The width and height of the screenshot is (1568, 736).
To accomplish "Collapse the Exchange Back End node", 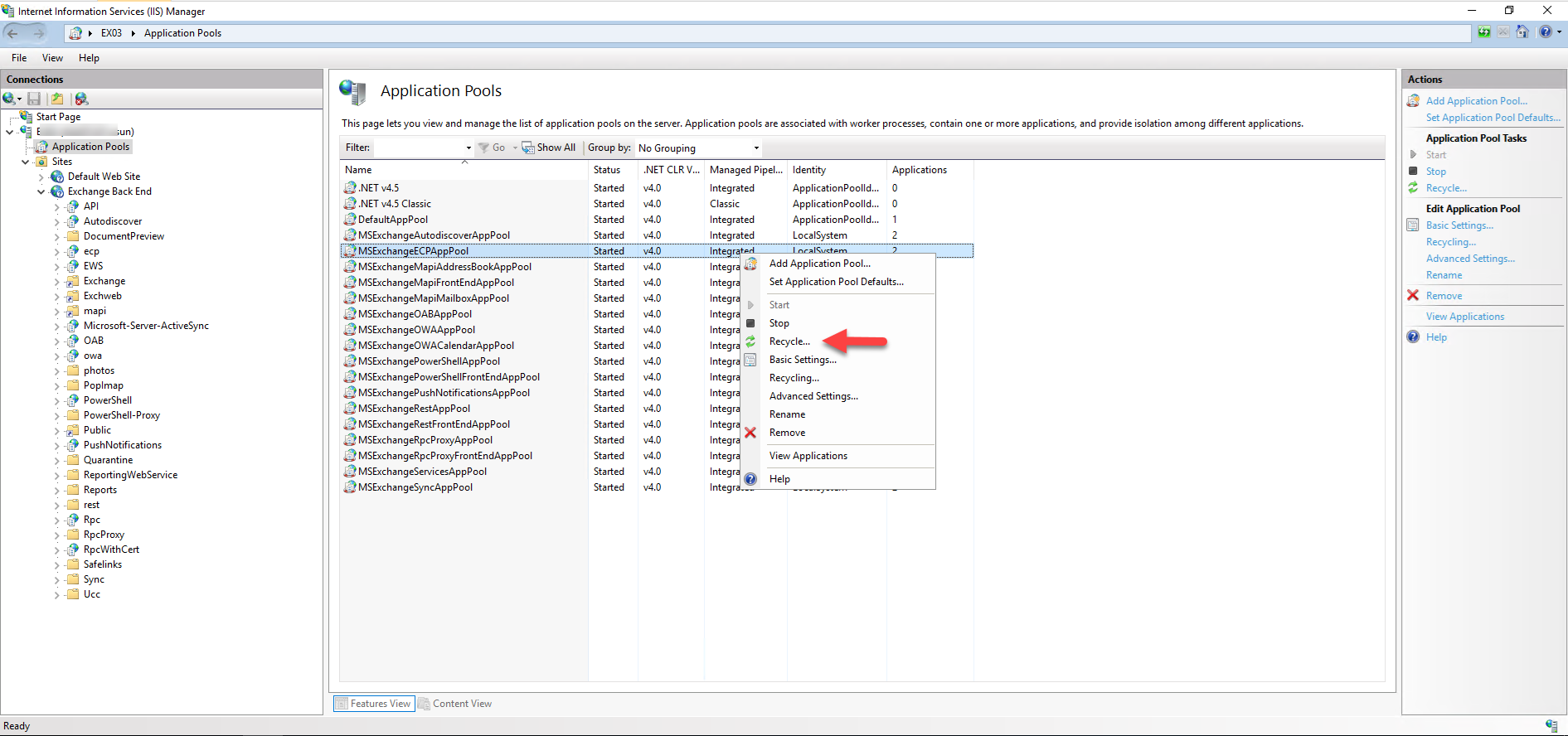I will pyautogui.click(x=41, y=191).
